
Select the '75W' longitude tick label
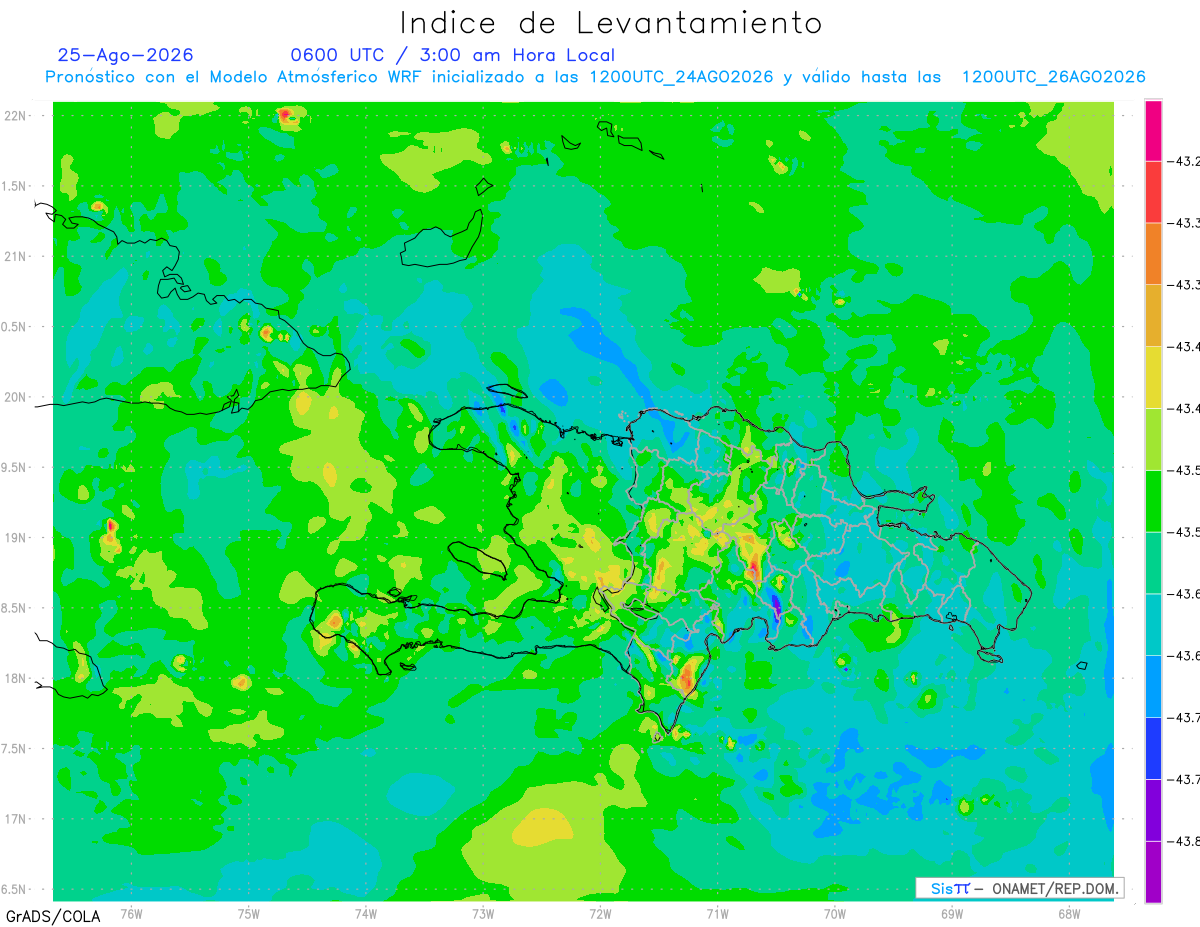[x=249, y=913]
